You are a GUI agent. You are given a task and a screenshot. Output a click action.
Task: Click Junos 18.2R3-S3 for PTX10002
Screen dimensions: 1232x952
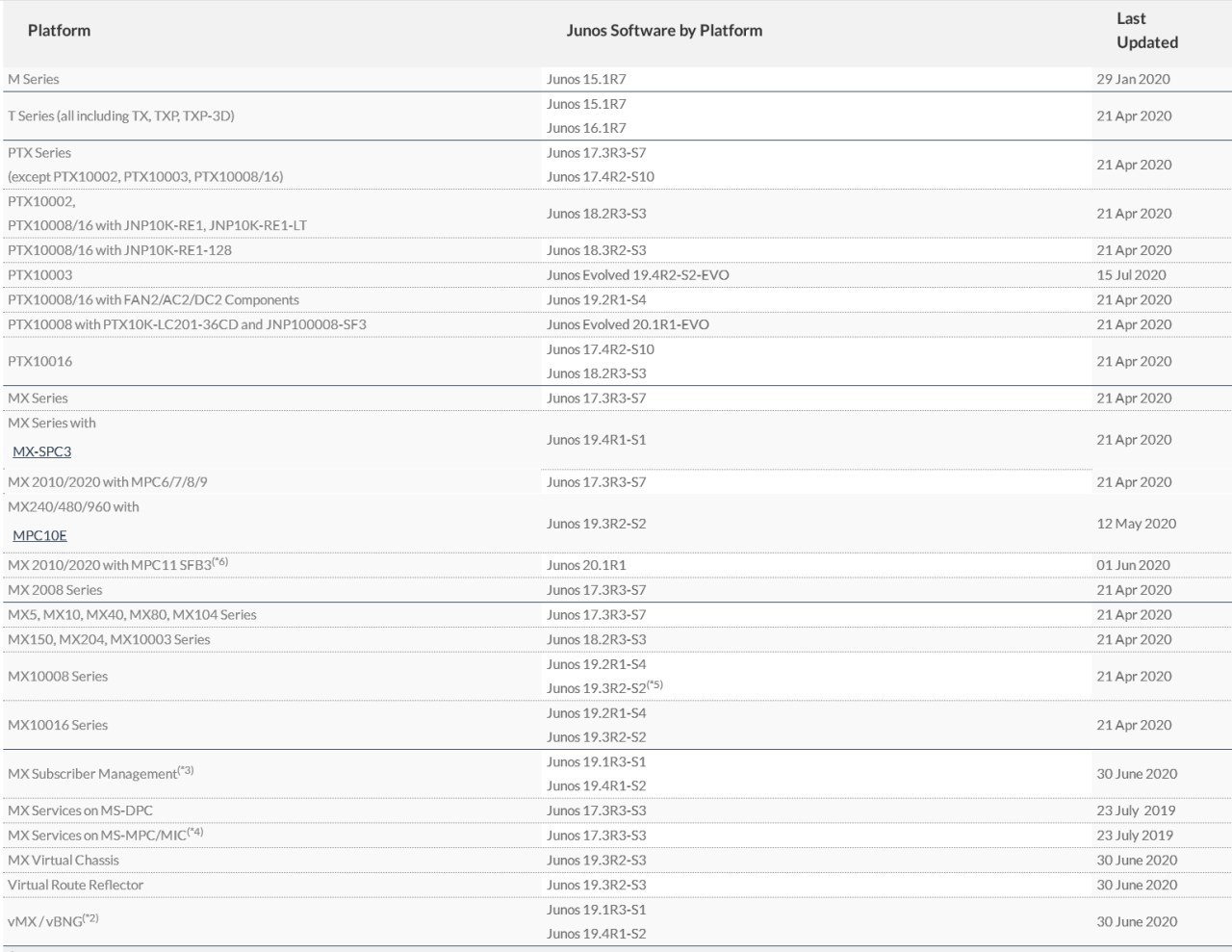596,214
